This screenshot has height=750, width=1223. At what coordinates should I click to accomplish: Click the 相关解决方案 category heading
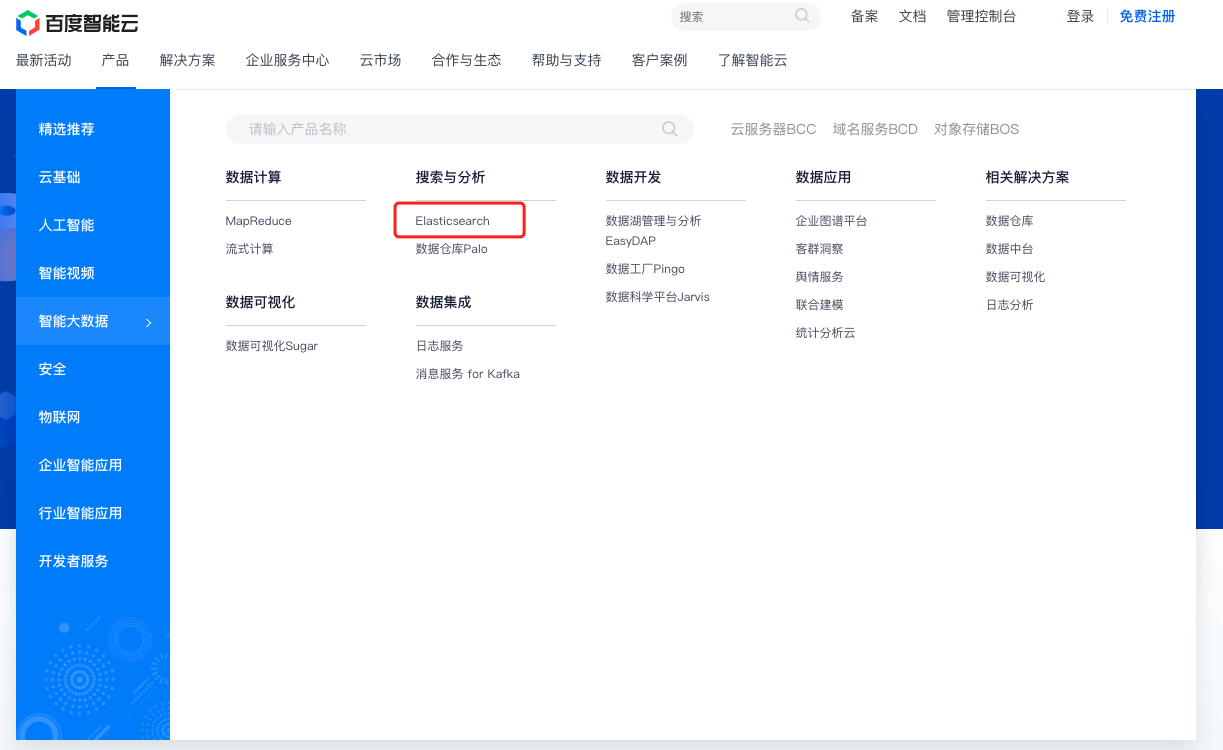point(1027,177)
